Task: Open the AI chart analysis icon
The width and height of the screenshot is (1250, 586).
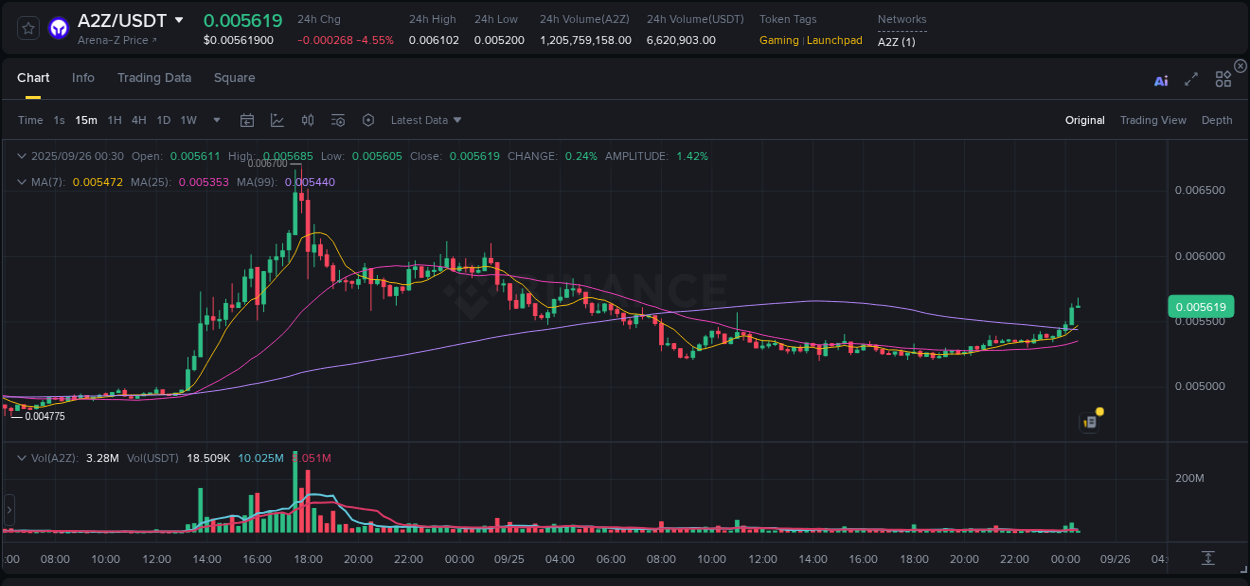Action: pos(1160,81)
